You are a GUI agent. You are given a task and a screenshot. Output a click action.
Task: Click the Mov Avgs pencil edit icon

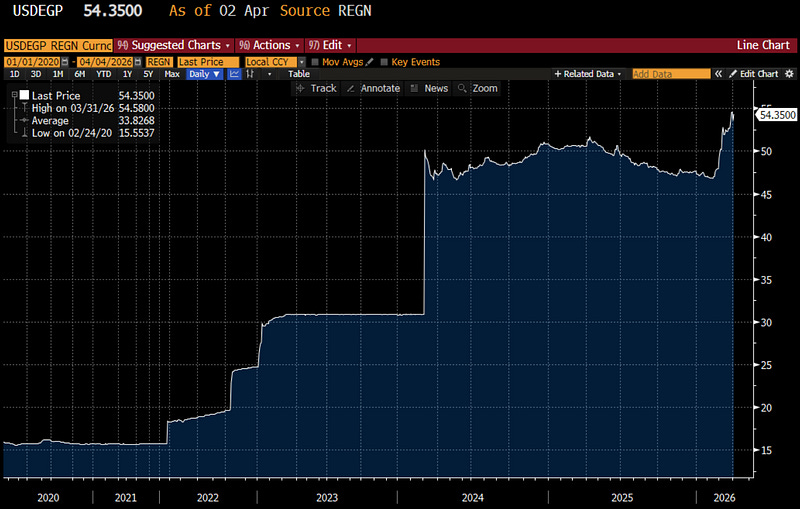click(370, 62)
